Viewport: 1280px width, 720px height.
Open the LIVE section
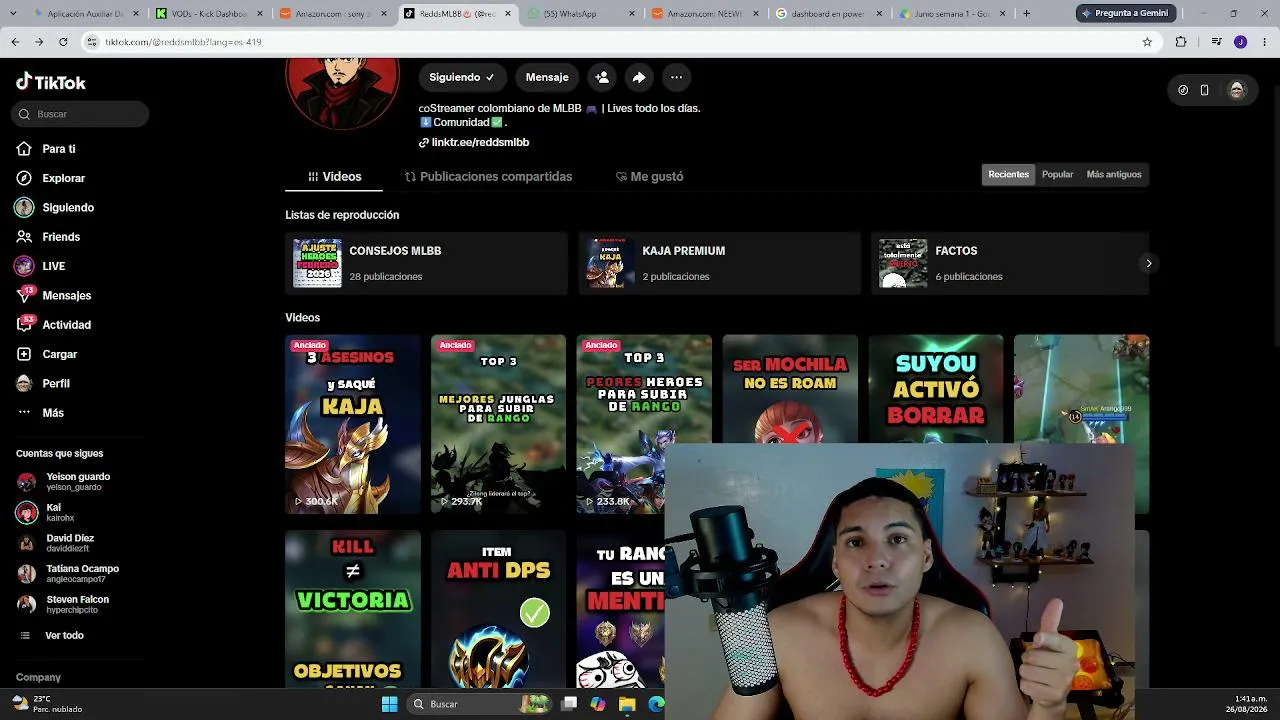[x=40, y=266]
